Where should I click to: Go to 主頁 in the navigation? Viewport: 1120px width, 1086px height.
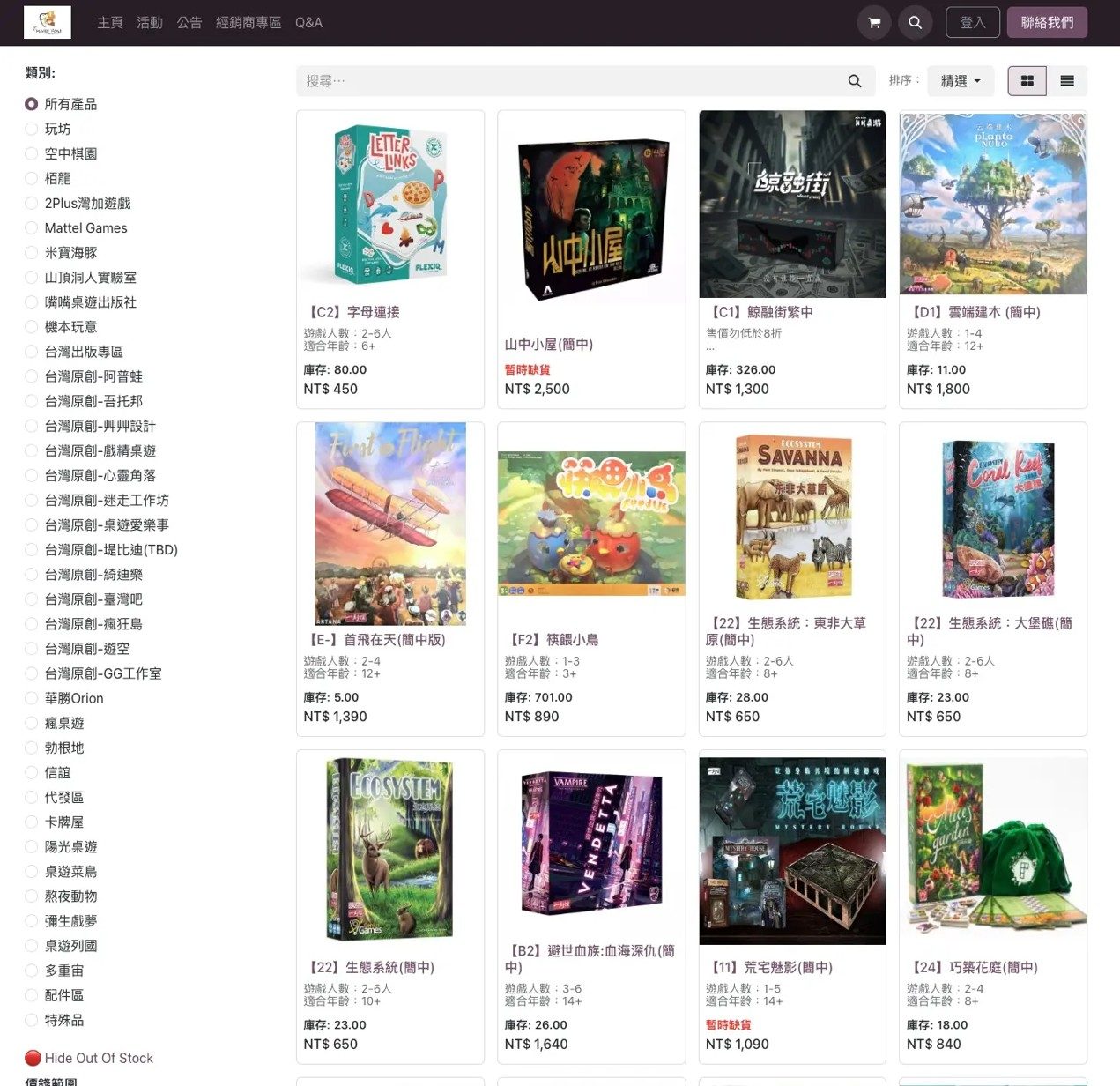(110, 23)
